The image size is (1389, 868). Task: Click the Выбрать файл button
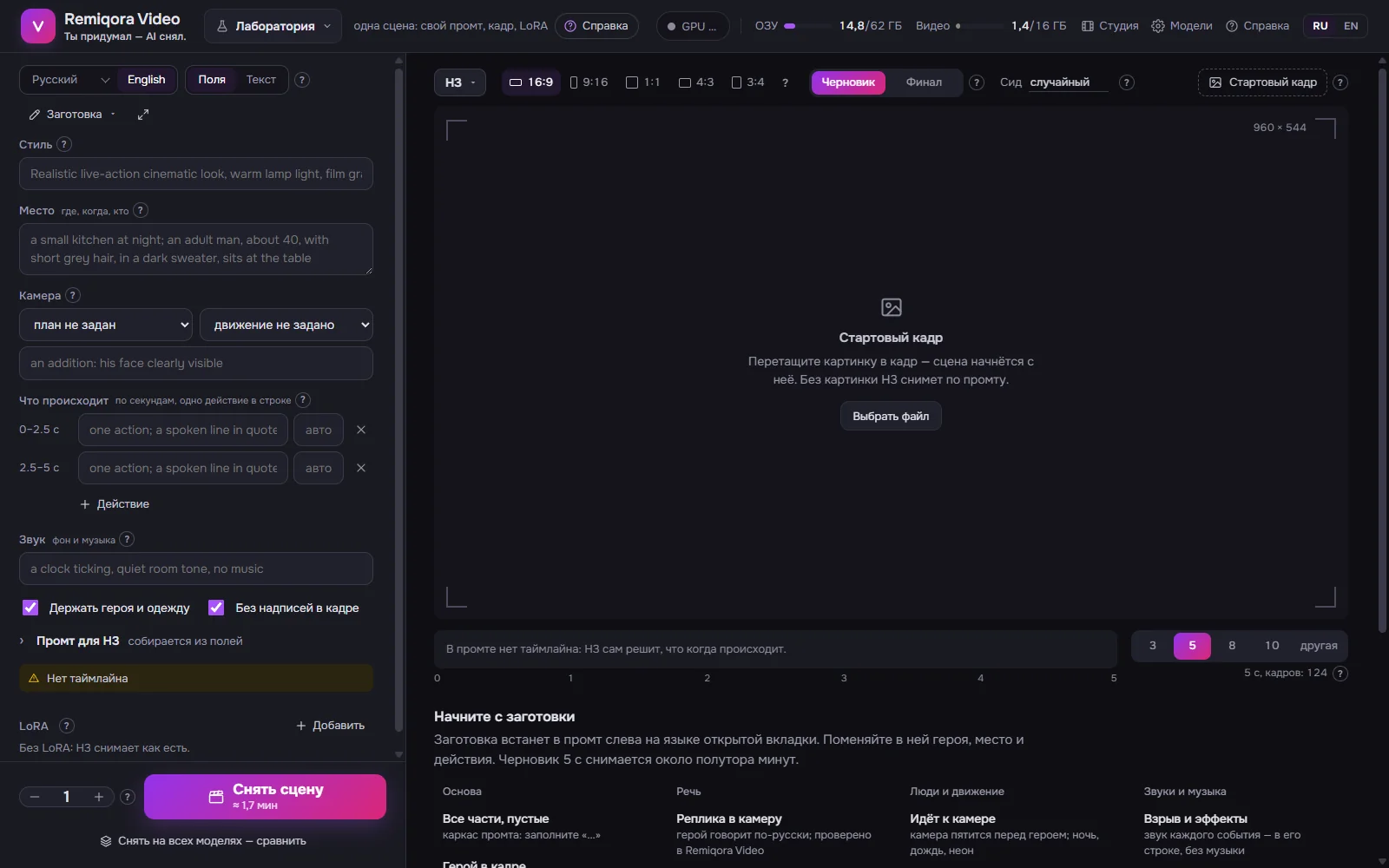coord(891,416)
